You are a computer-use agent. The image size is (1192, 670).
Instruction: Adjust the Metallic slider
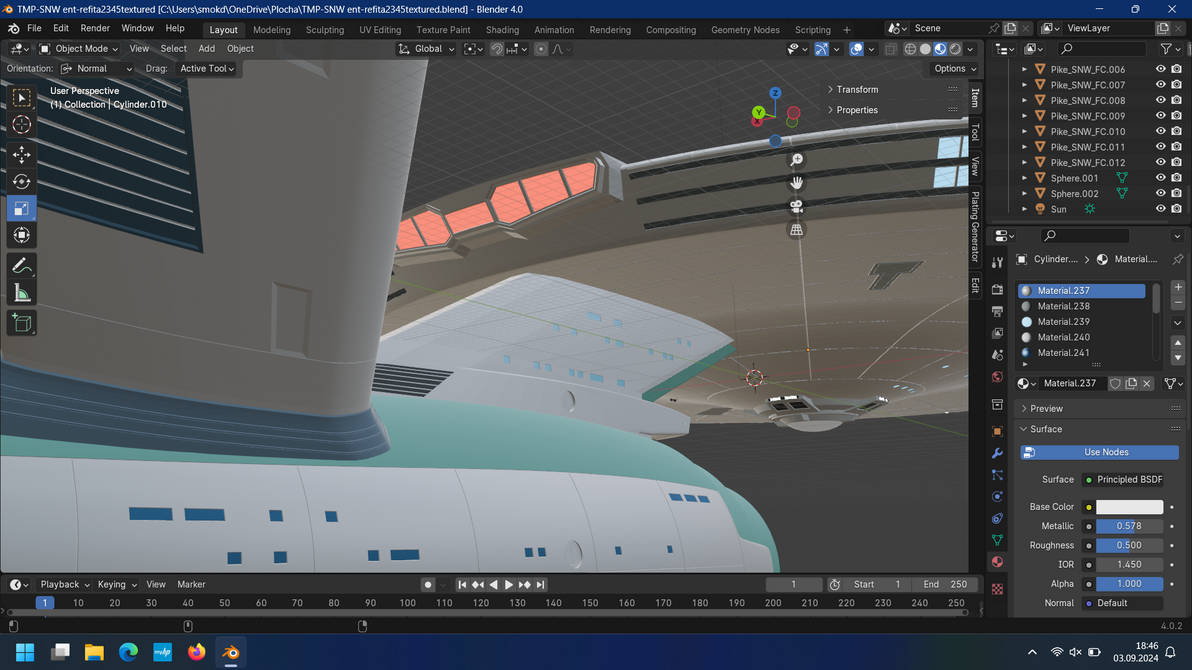[x=1130, y=526]
